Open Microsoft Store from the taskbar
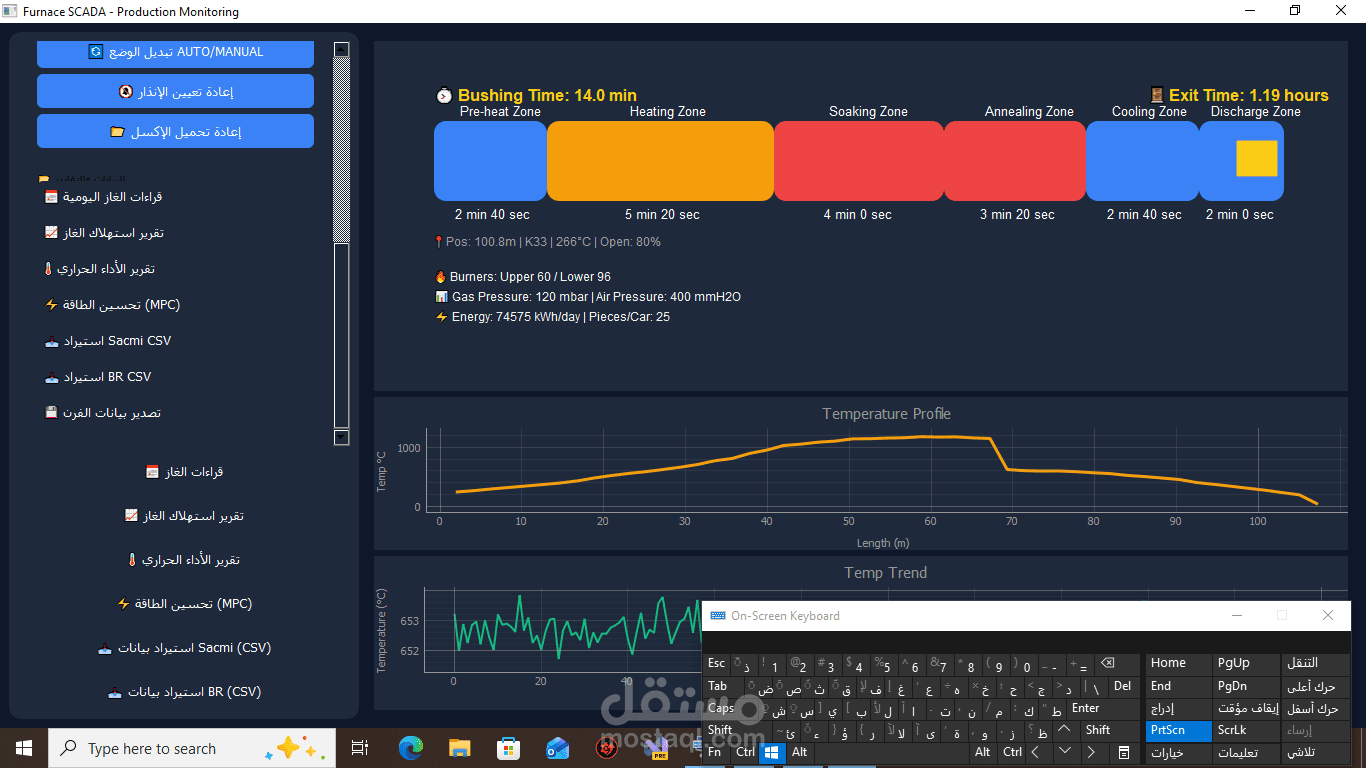 click(x=509, y=748)
